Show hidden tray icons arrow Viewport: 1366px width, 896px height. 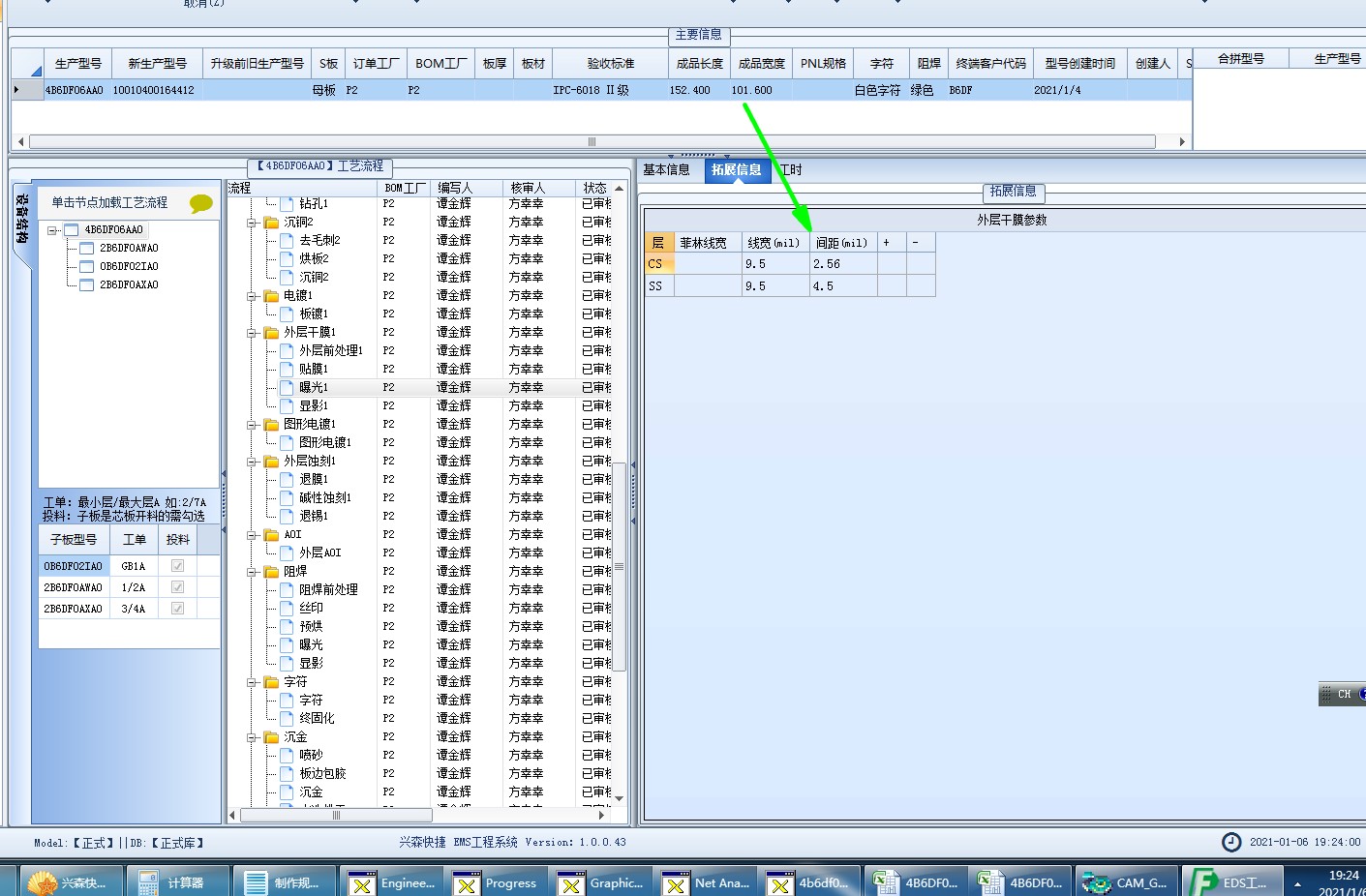(1298, 883)
